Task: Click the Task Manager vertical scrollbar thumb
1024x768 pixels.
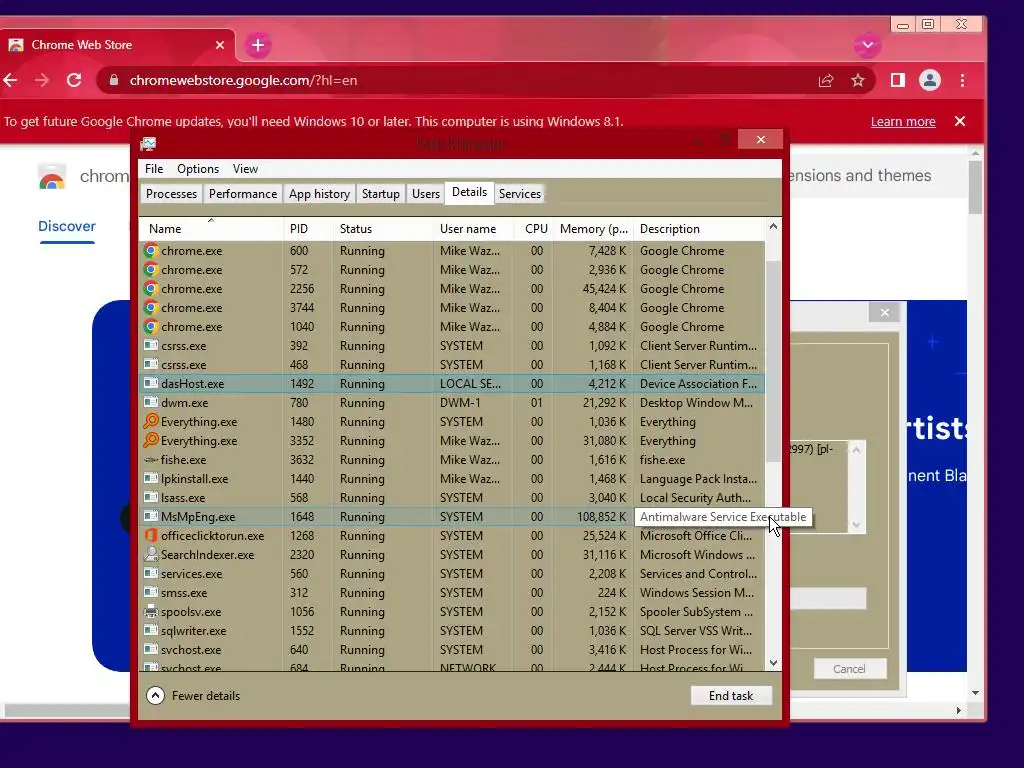Action: [x=773, y=361]
